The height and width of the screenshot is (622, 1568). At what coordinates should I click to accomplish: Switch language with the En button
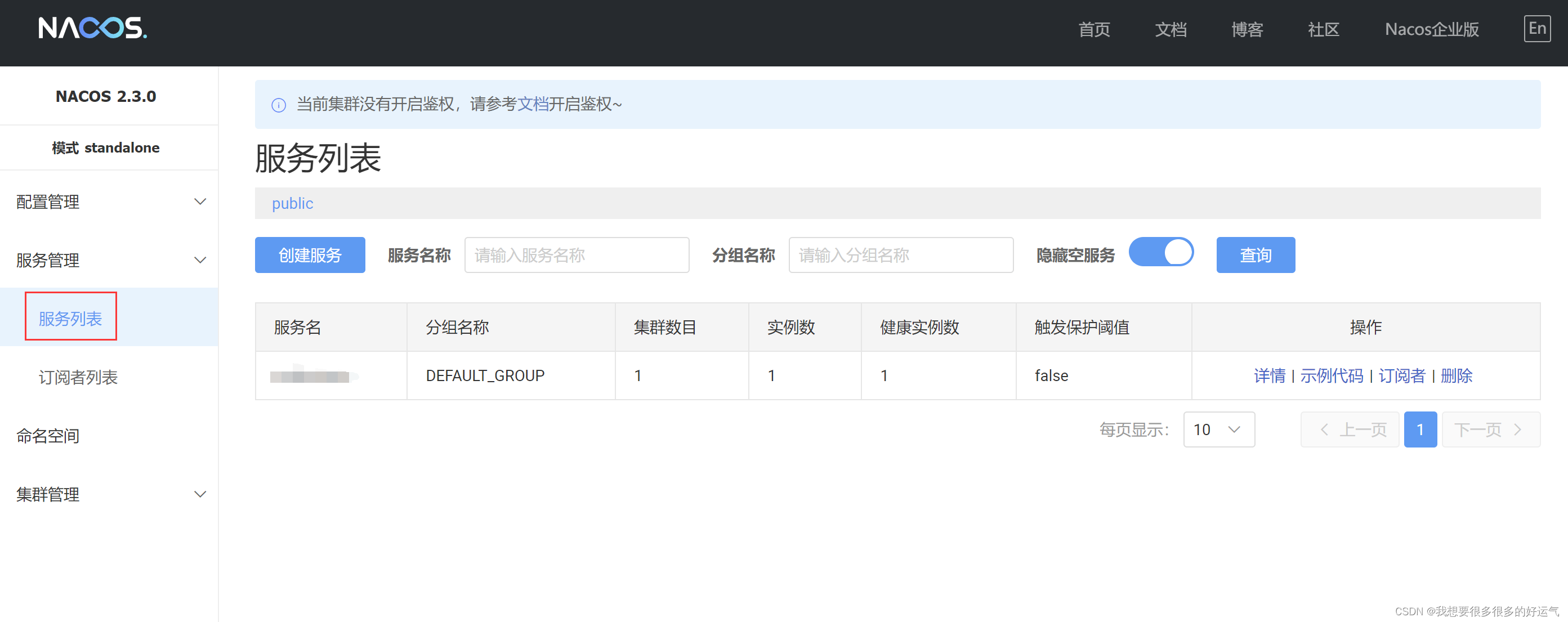(1536, 28)
